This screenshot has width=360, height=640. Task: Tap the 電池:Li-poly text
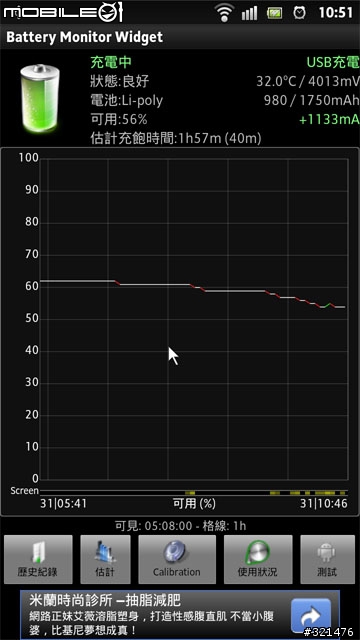(x=127, y=100)
